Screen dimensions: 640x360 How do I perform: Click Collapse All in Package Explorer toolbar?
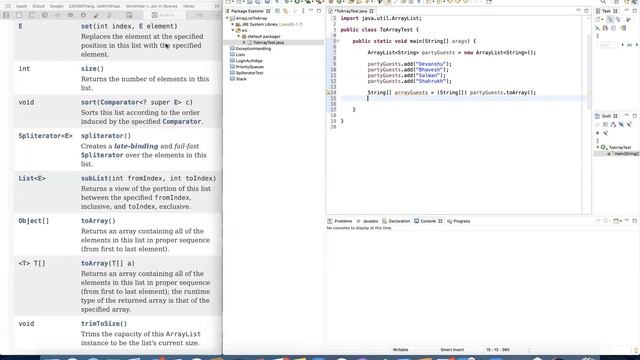point(278,11)
